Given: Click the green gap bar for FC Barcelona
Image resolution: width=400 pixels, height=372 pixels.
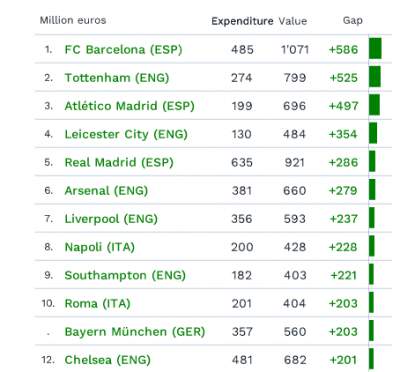Looking at the screenshot, I should point(375,49).
